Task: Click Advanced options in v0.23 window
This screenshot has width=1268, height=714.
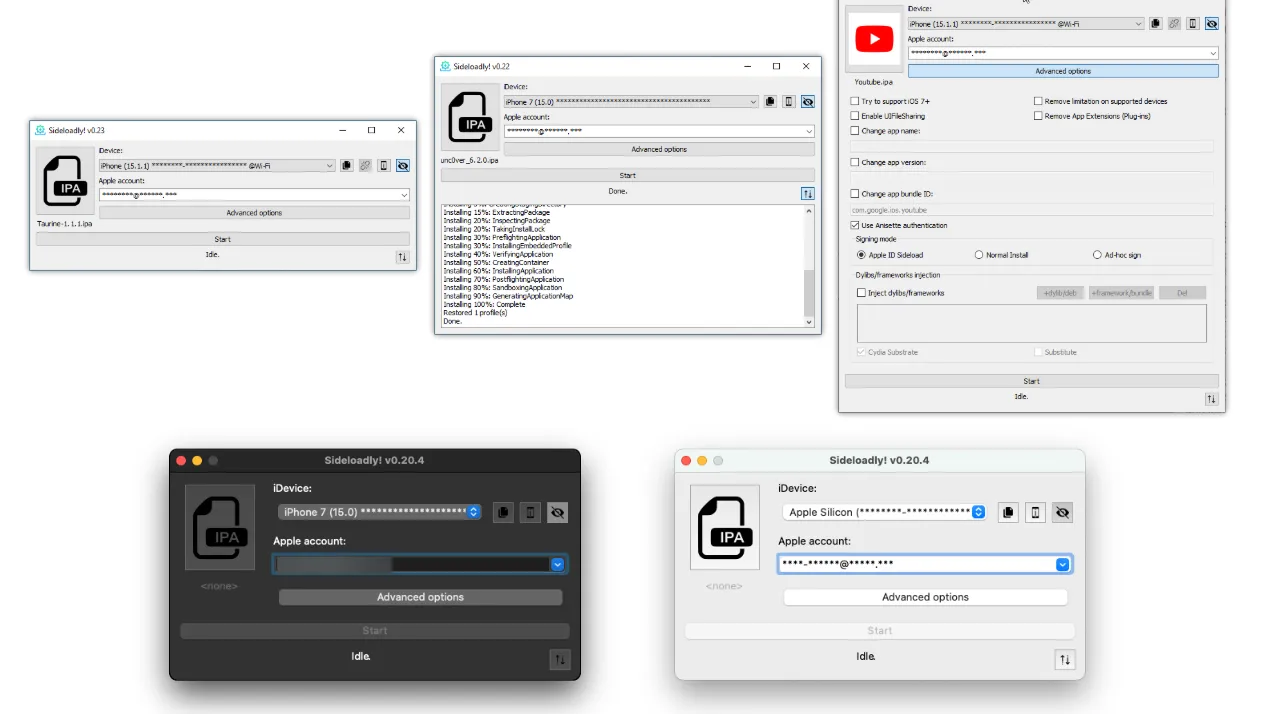Action: 254,213
